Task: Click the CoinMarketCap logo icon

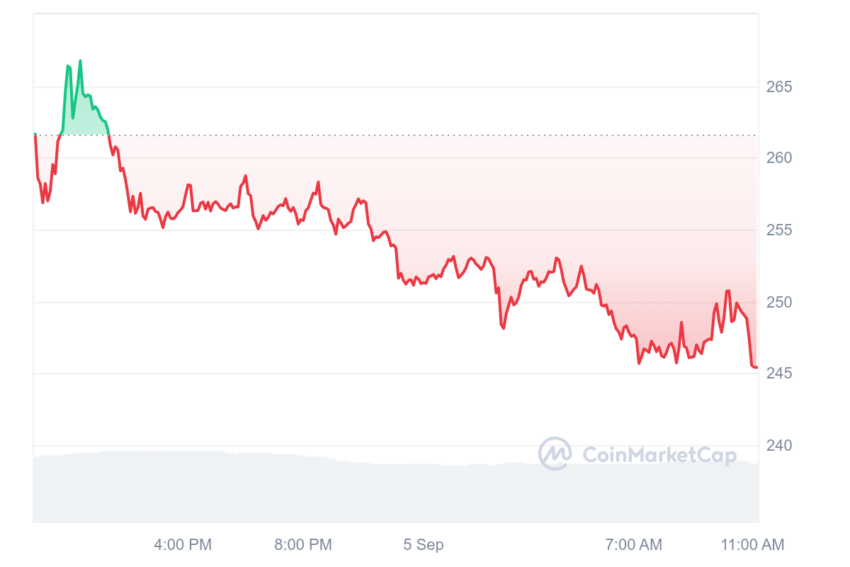Action: (555, 453)
